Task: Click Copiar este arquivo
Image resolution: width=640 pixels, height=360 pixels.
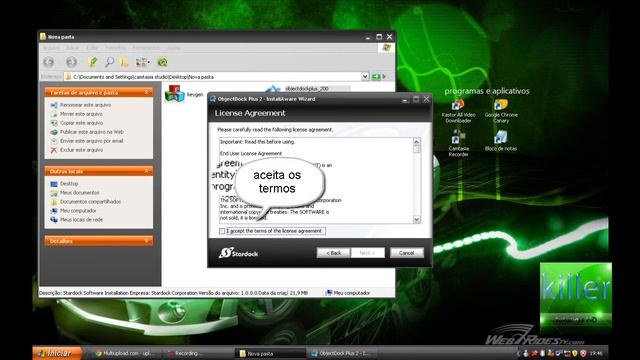Action: point(81,123)
